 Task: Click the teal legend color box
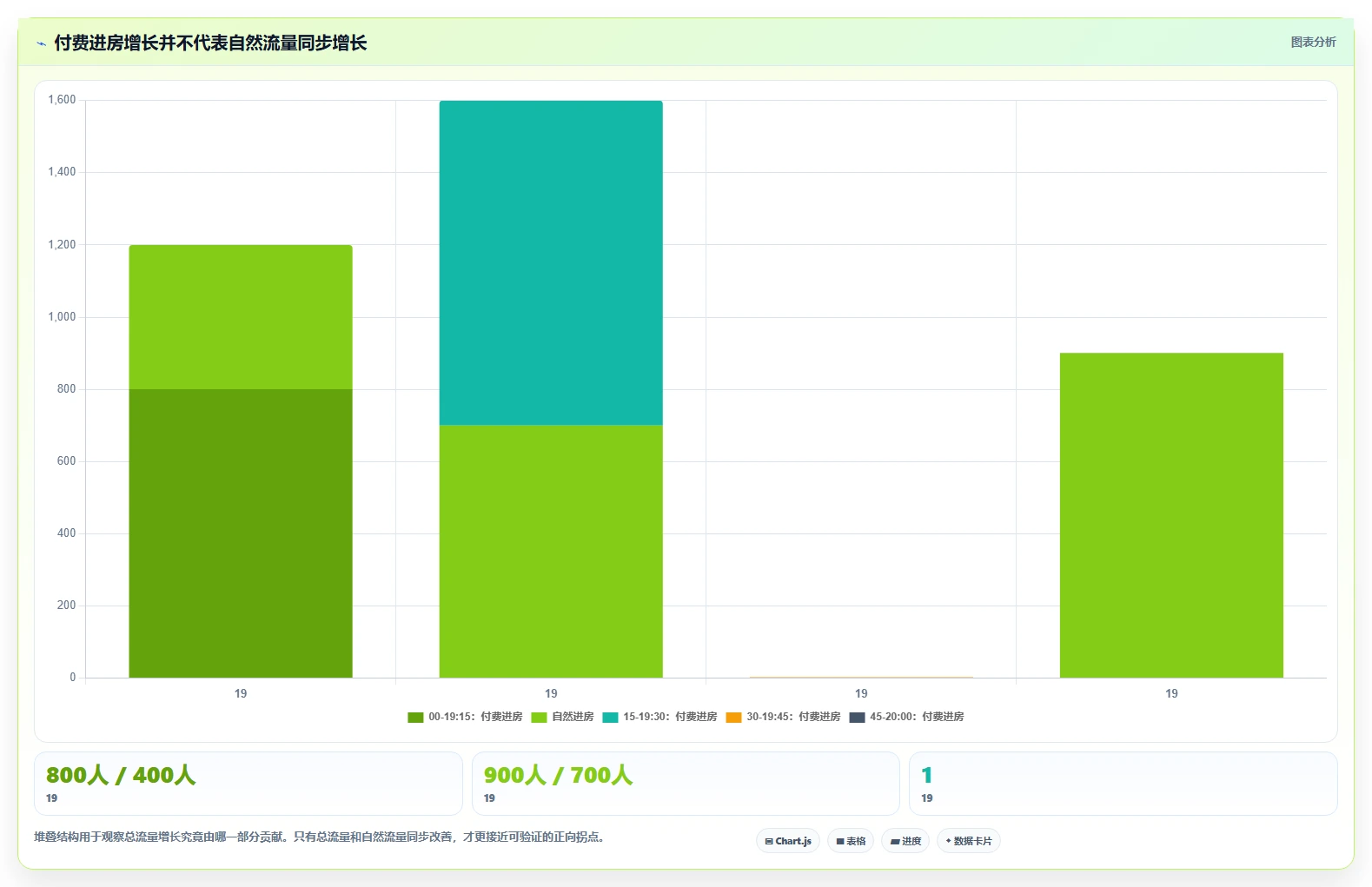pos(610,718)
